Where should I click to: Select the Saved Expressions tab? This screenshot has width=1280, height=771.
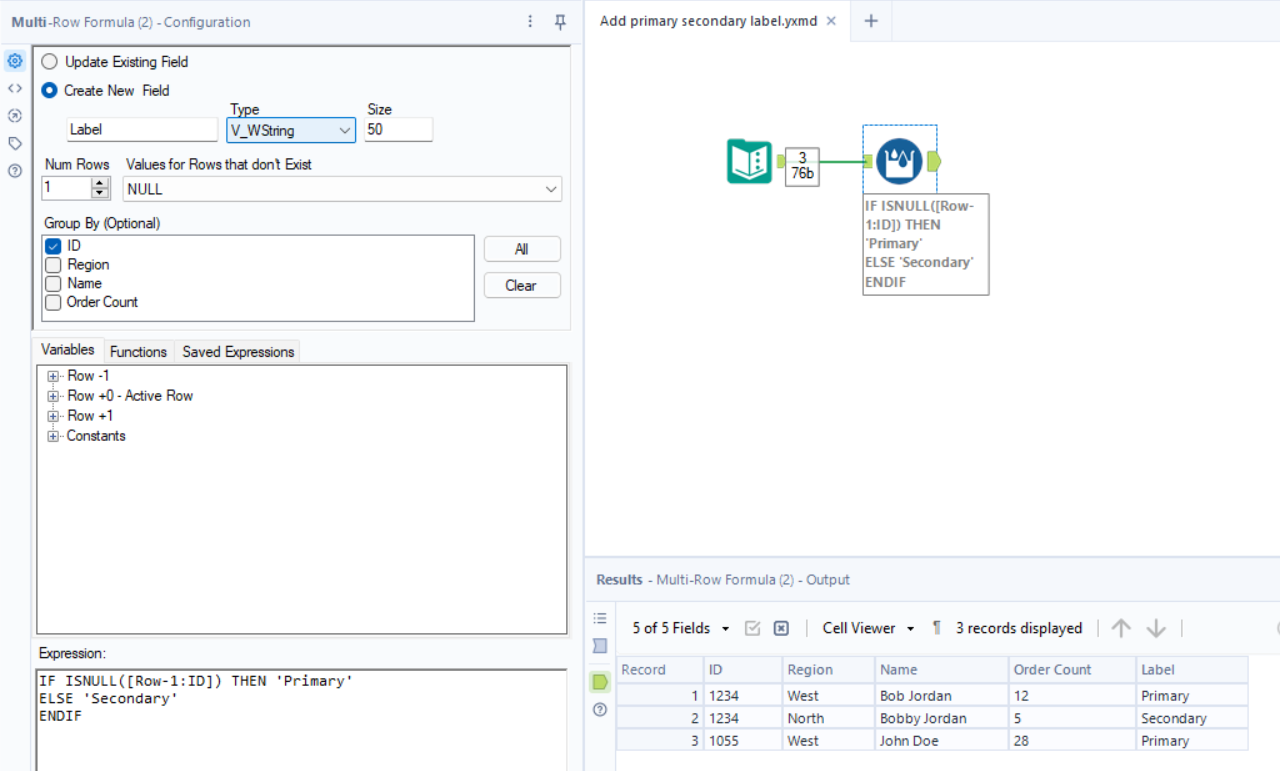coord(237,351)
